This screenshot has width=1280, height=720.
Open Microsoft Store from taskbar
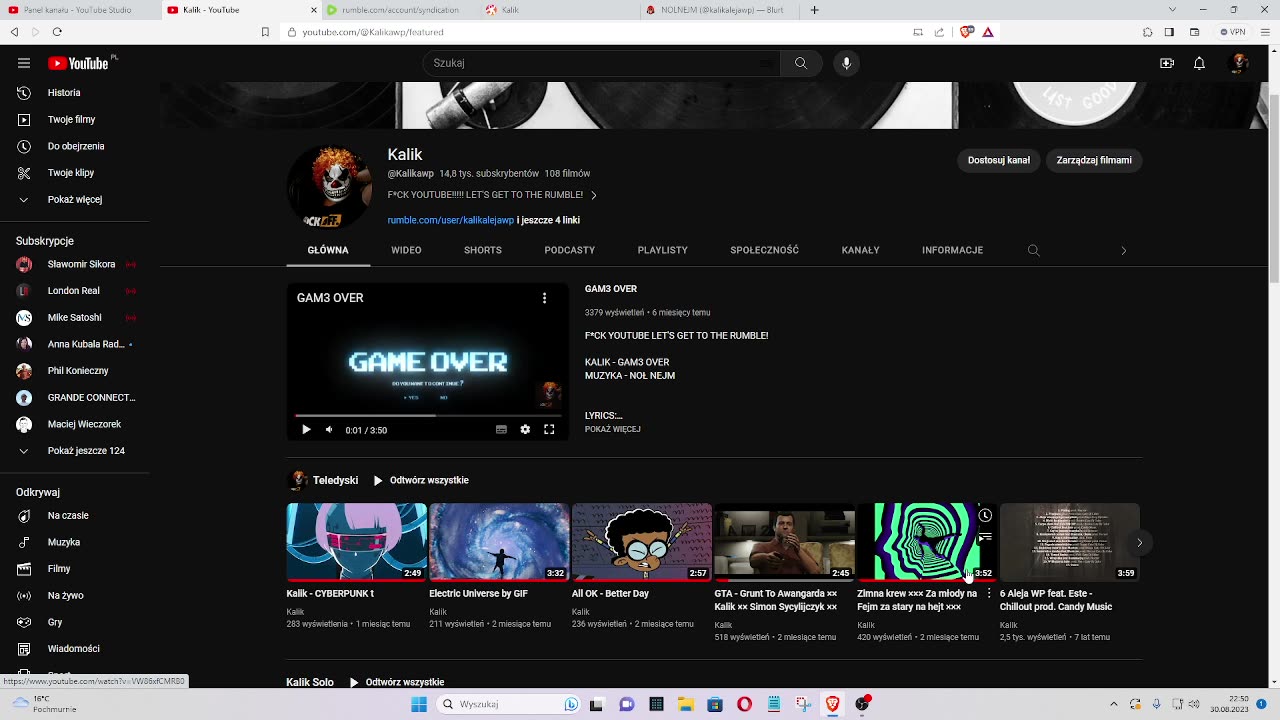[x=715, y=704]
